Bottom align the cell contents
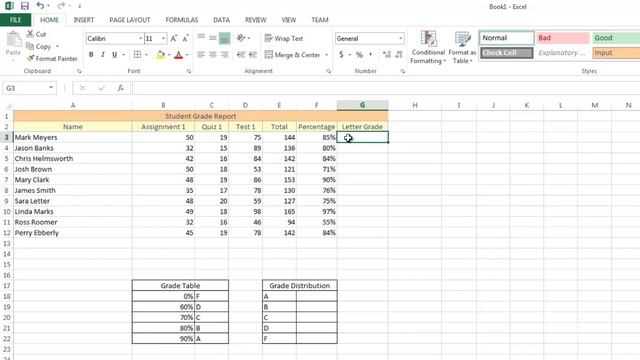 (x=224, y=38)
